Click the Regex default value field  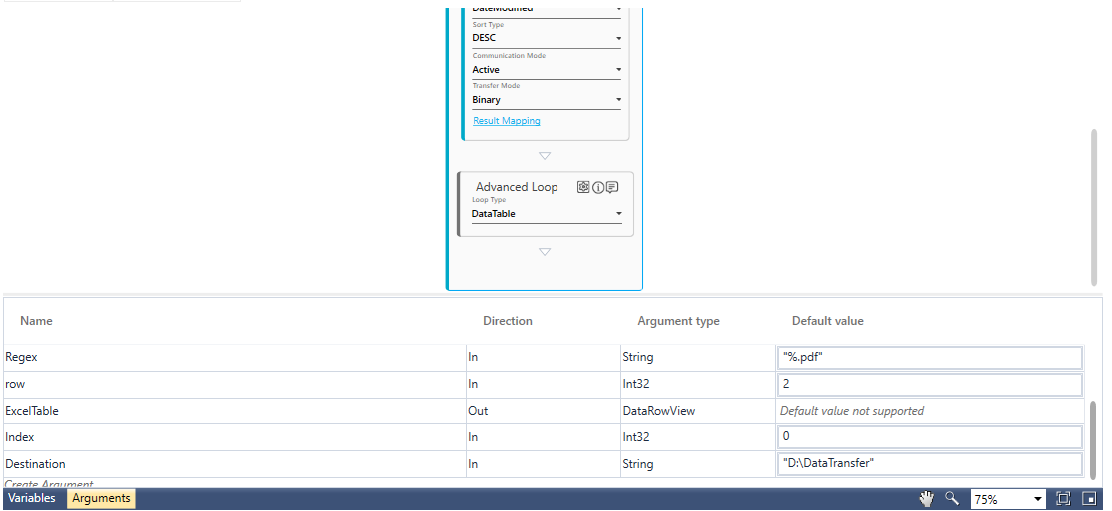pyautogui.click(x=929, y=357)
